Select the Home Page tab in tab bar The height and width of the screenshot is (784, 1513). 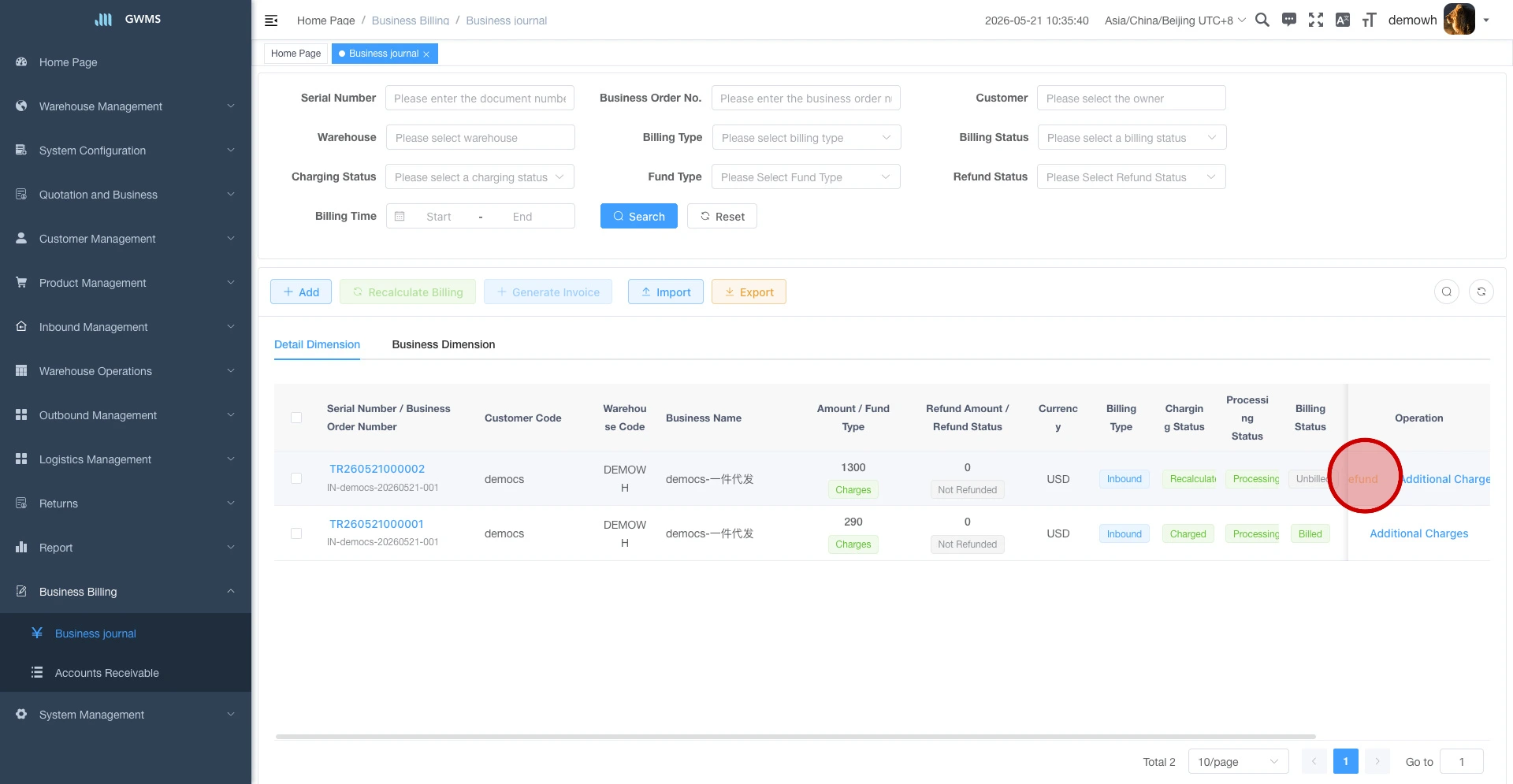[296, 54]
